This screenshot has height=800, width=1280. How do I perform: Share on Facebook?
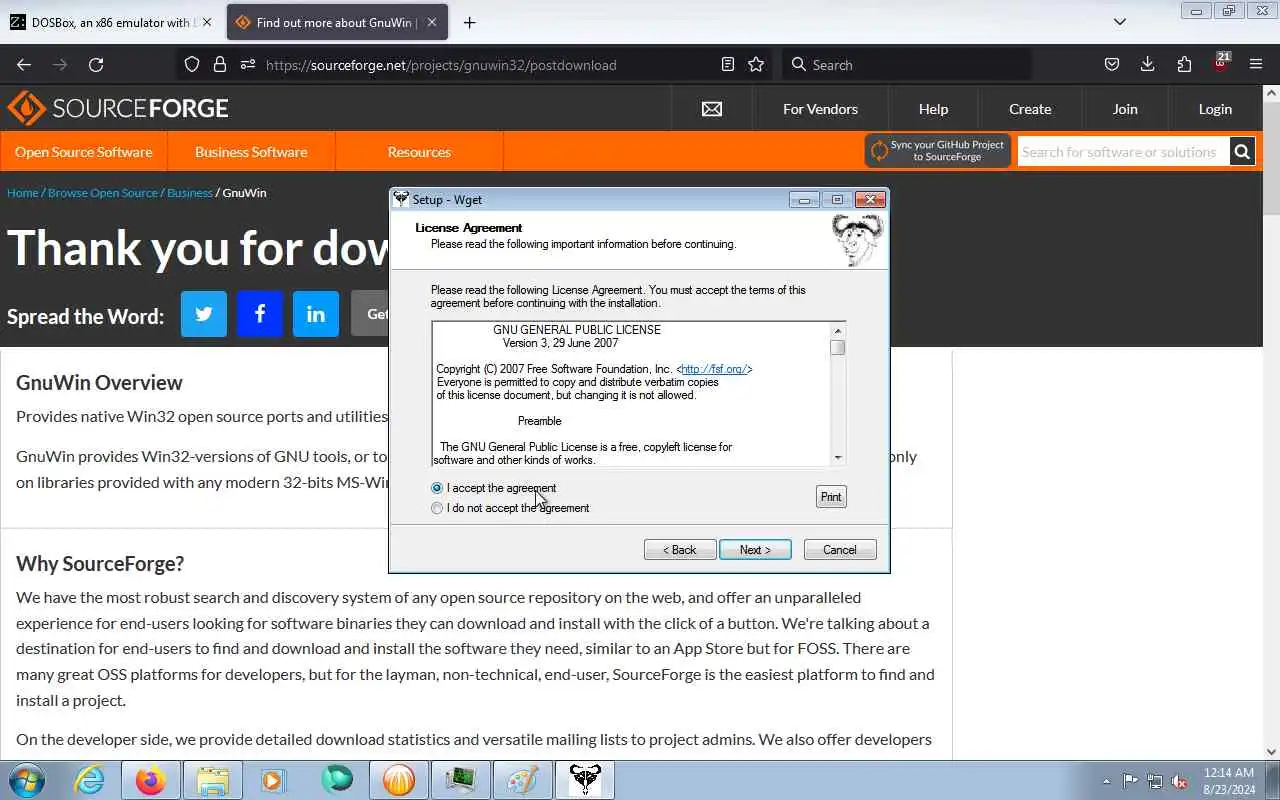(260, 314)
